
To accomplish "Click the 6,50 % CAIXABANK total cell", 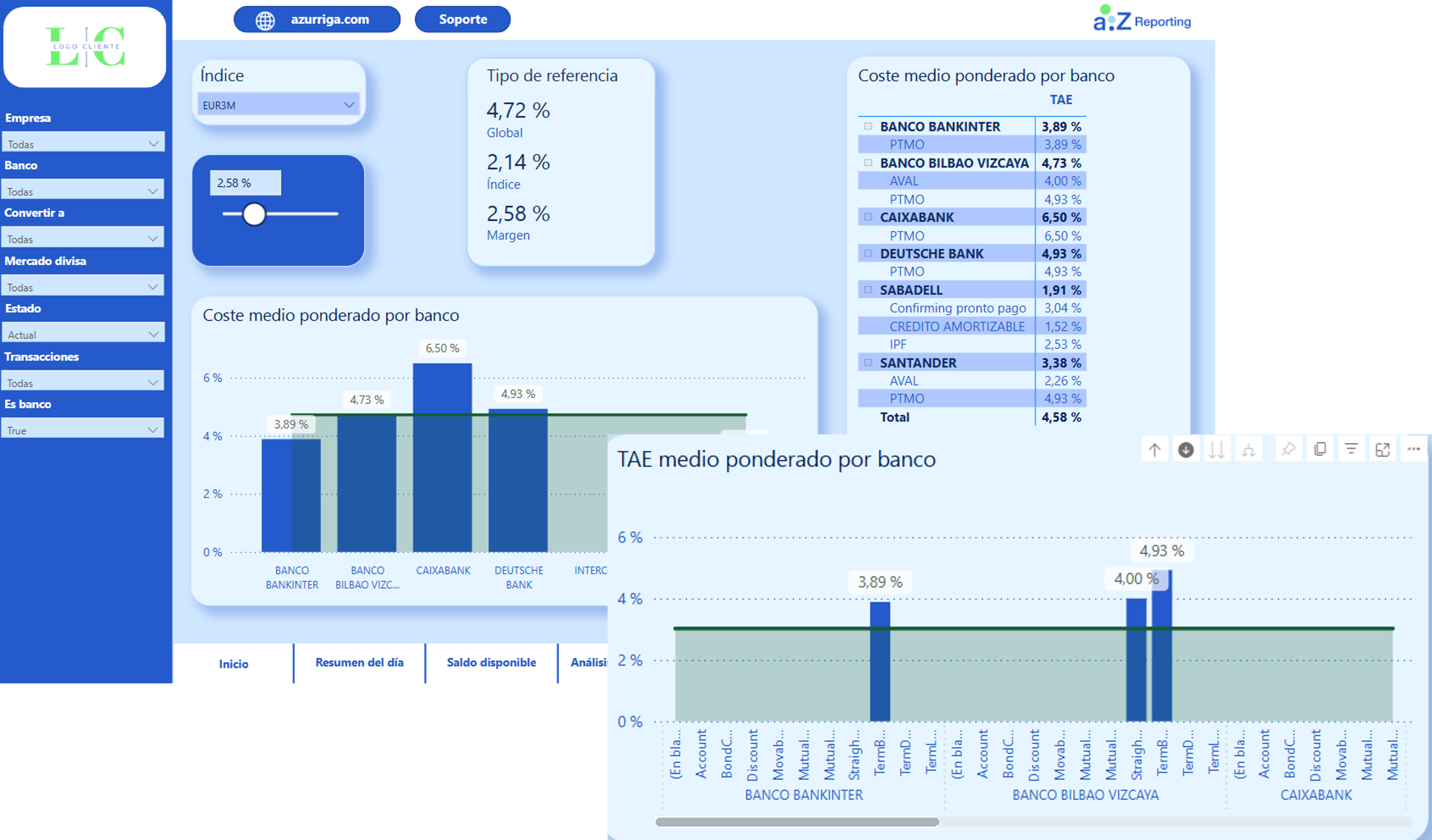I will tap(1061, 217).
